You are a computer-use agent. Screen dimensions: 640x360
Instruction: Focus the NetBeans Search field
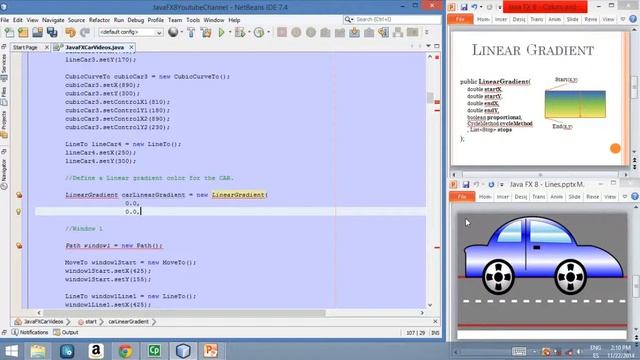[x=392, y=19]
